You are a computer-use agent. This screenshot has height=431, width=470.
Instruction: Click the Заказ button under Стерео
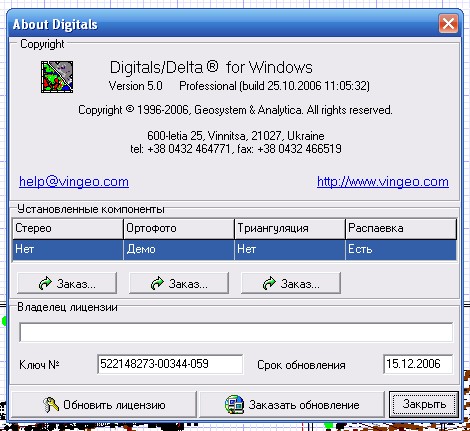(x=67, y=283)
